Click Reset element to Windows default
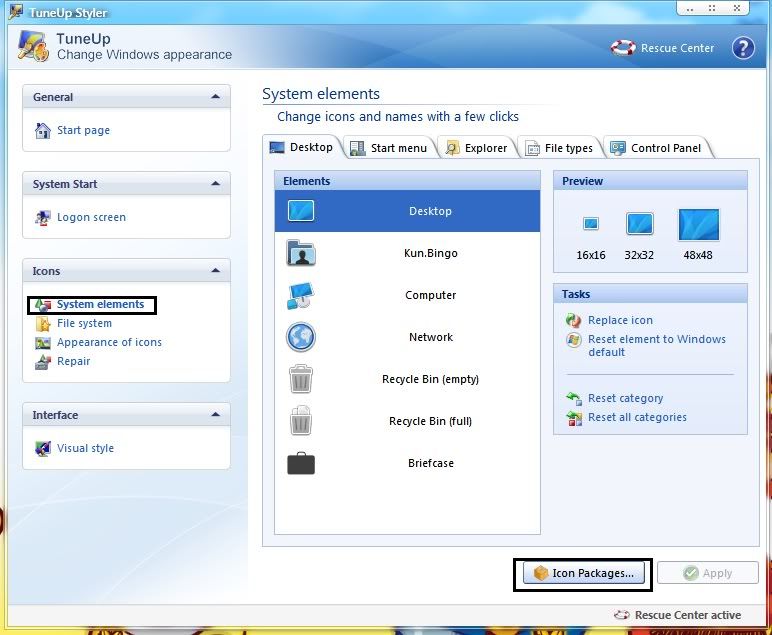 click(656, 346)
